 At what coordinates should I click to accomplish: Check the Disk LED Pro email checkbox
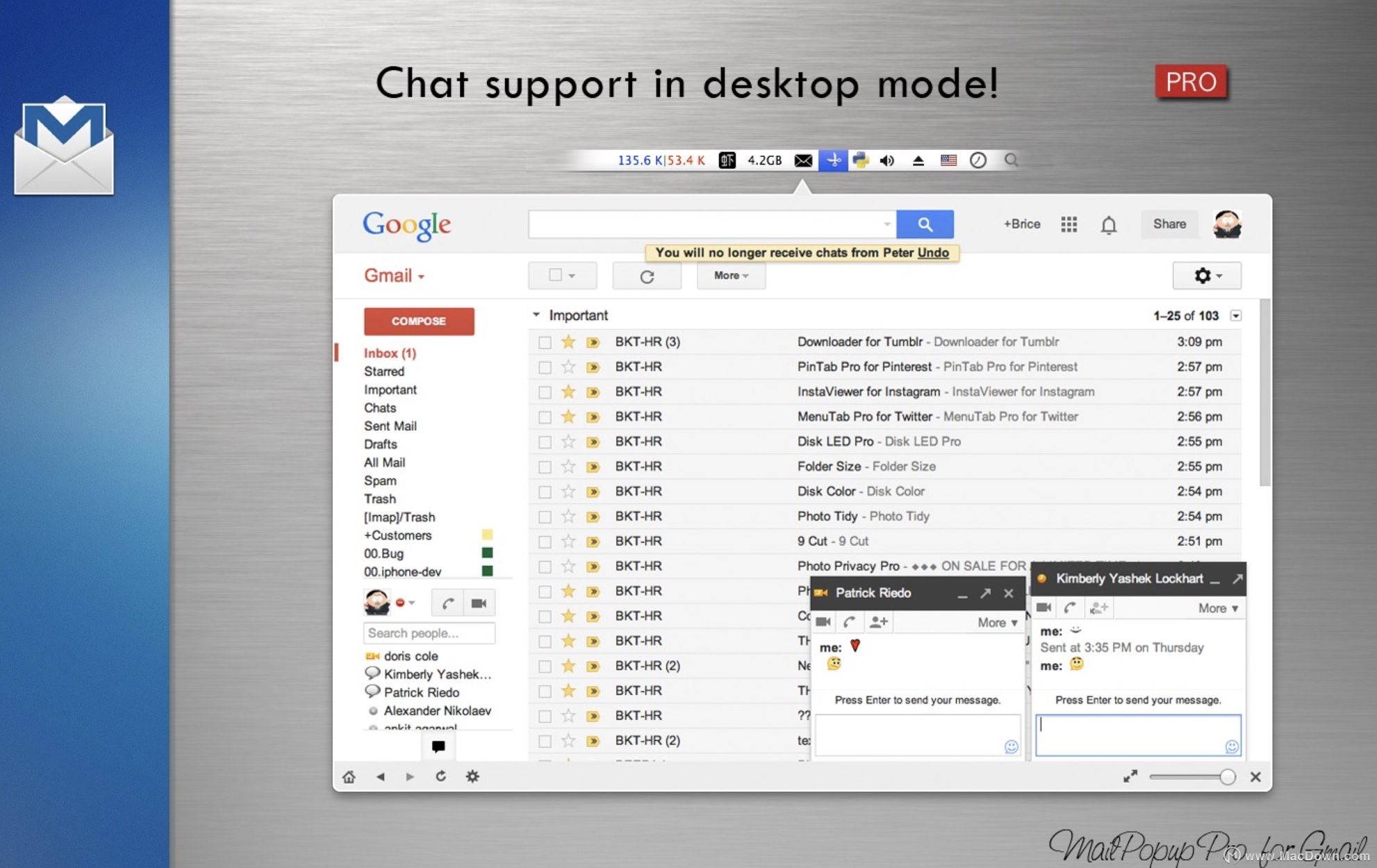click(545, 442)
